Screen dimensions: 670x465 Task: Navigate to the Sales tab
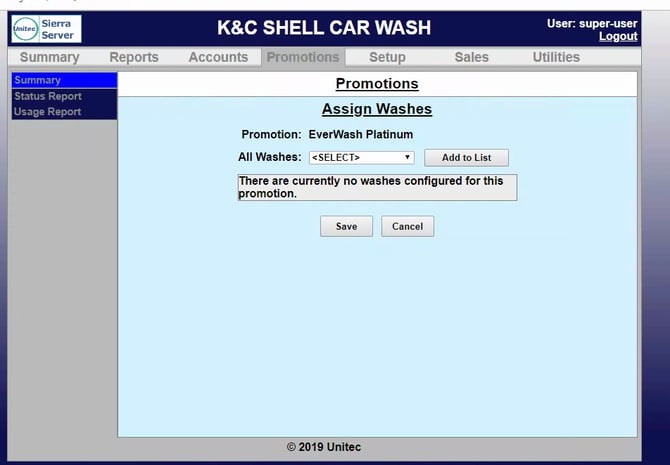pos(471,57)
